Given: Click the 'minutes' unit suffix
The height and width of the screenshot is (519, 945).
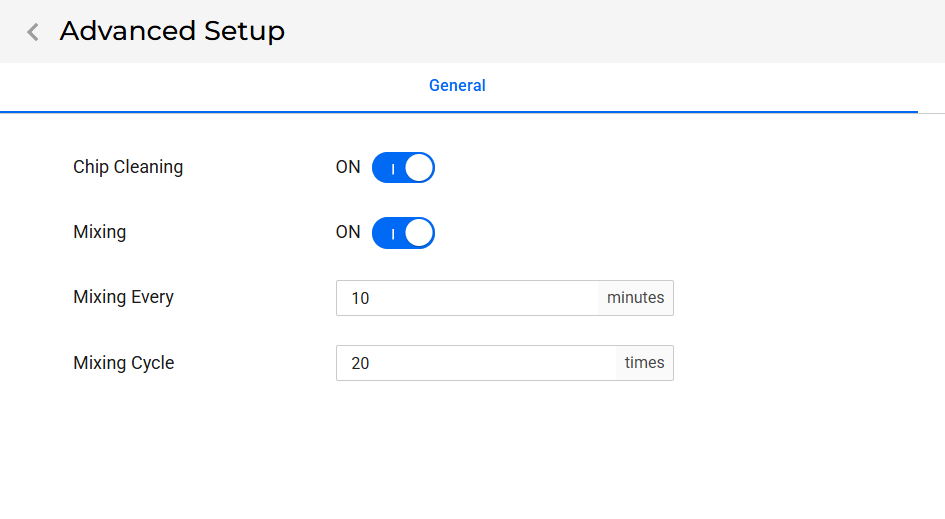Looking at the screenshot, I should [635, 298].
